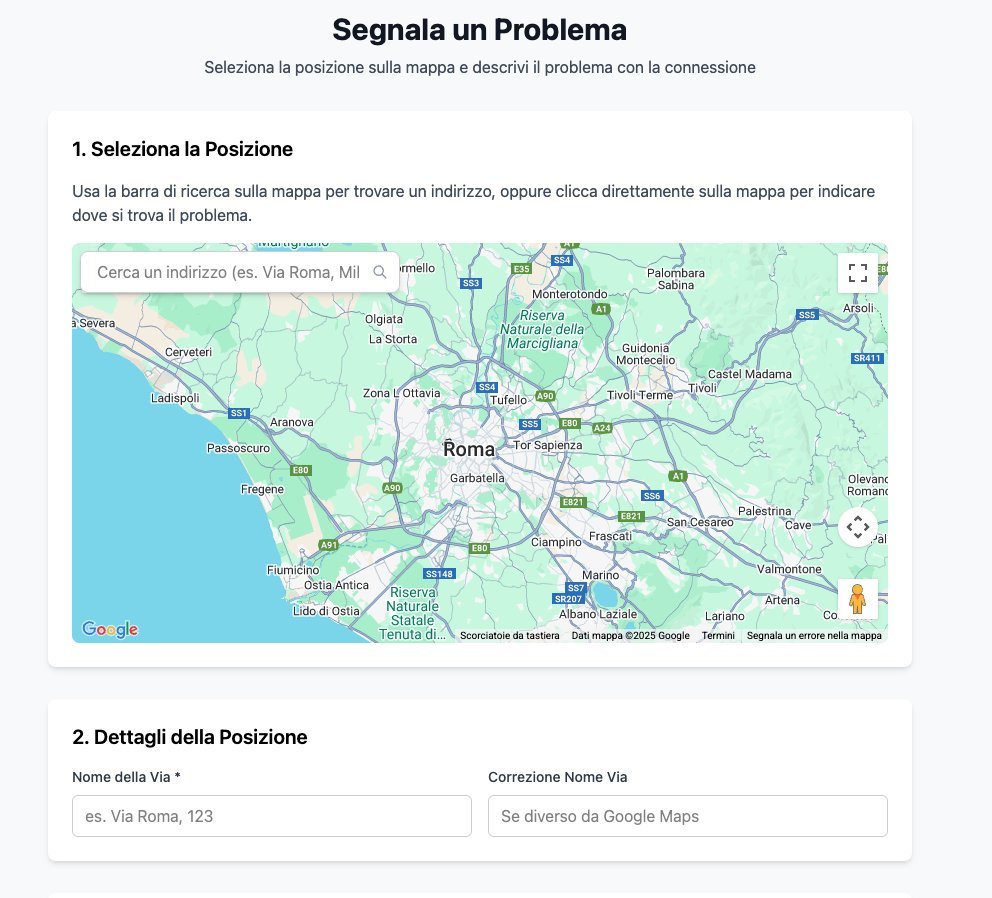Click the Correzione Nome Via field
The height and width of the screenshot is (898, 992).
click(687, 816)
